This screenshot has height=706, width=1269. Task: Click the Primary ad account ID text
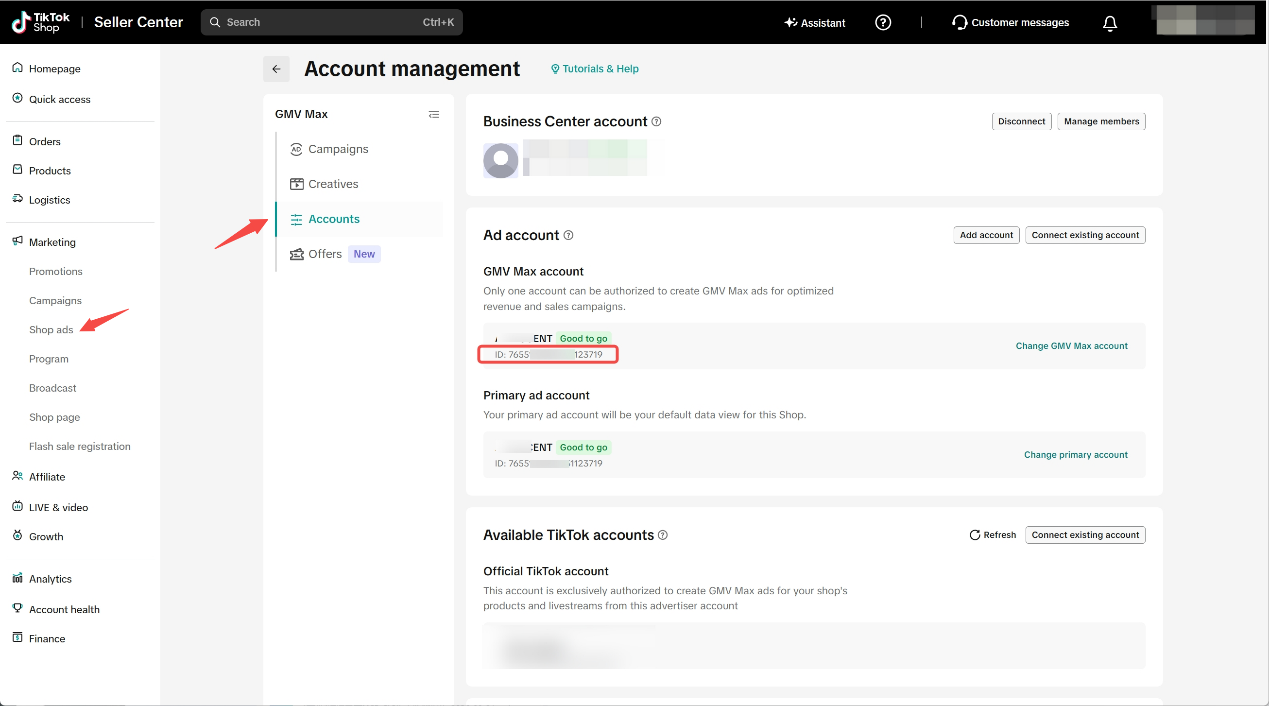[548, 464]
